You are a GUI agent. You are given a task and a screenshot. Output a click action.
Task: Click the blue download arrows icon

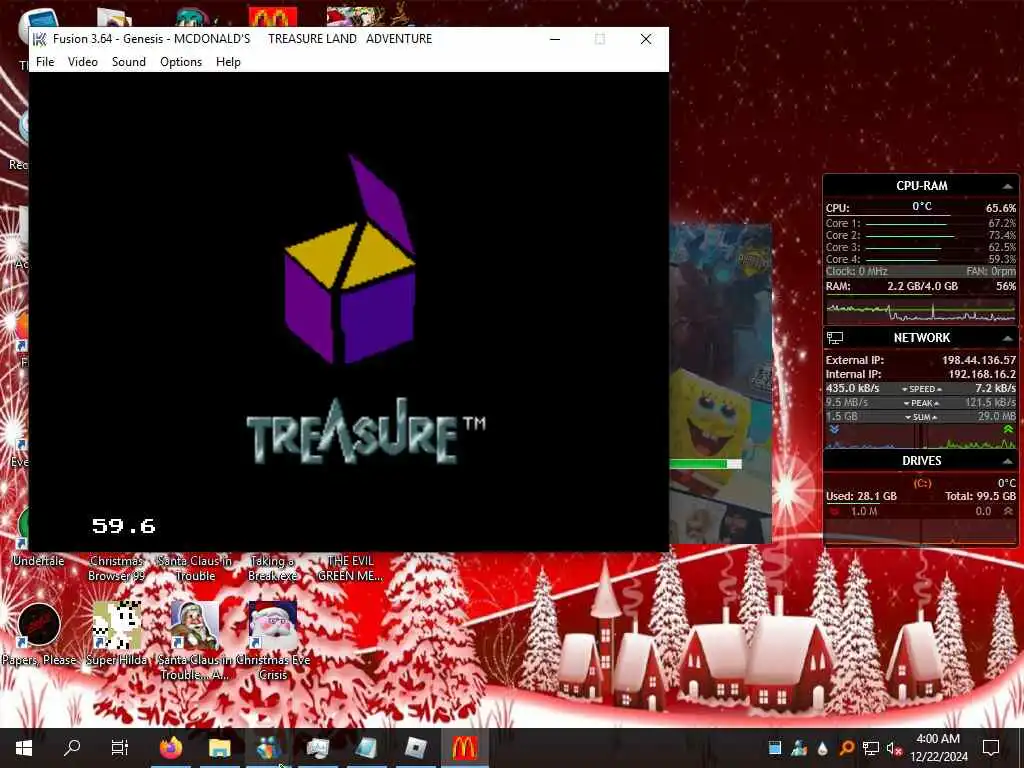[x=834, y=430]
